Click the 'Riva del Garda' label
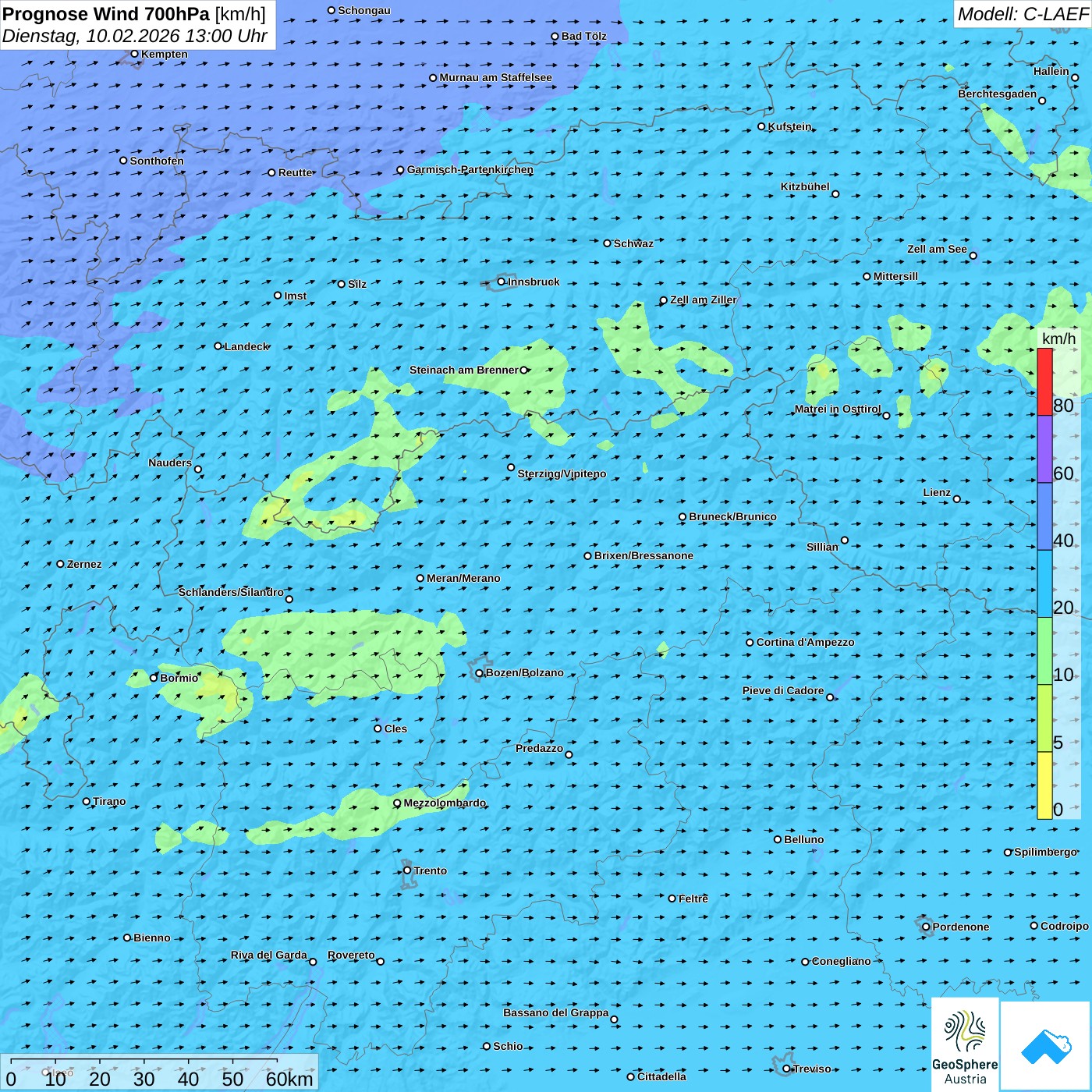1092x1092 pixels. [x=268, y=955]
